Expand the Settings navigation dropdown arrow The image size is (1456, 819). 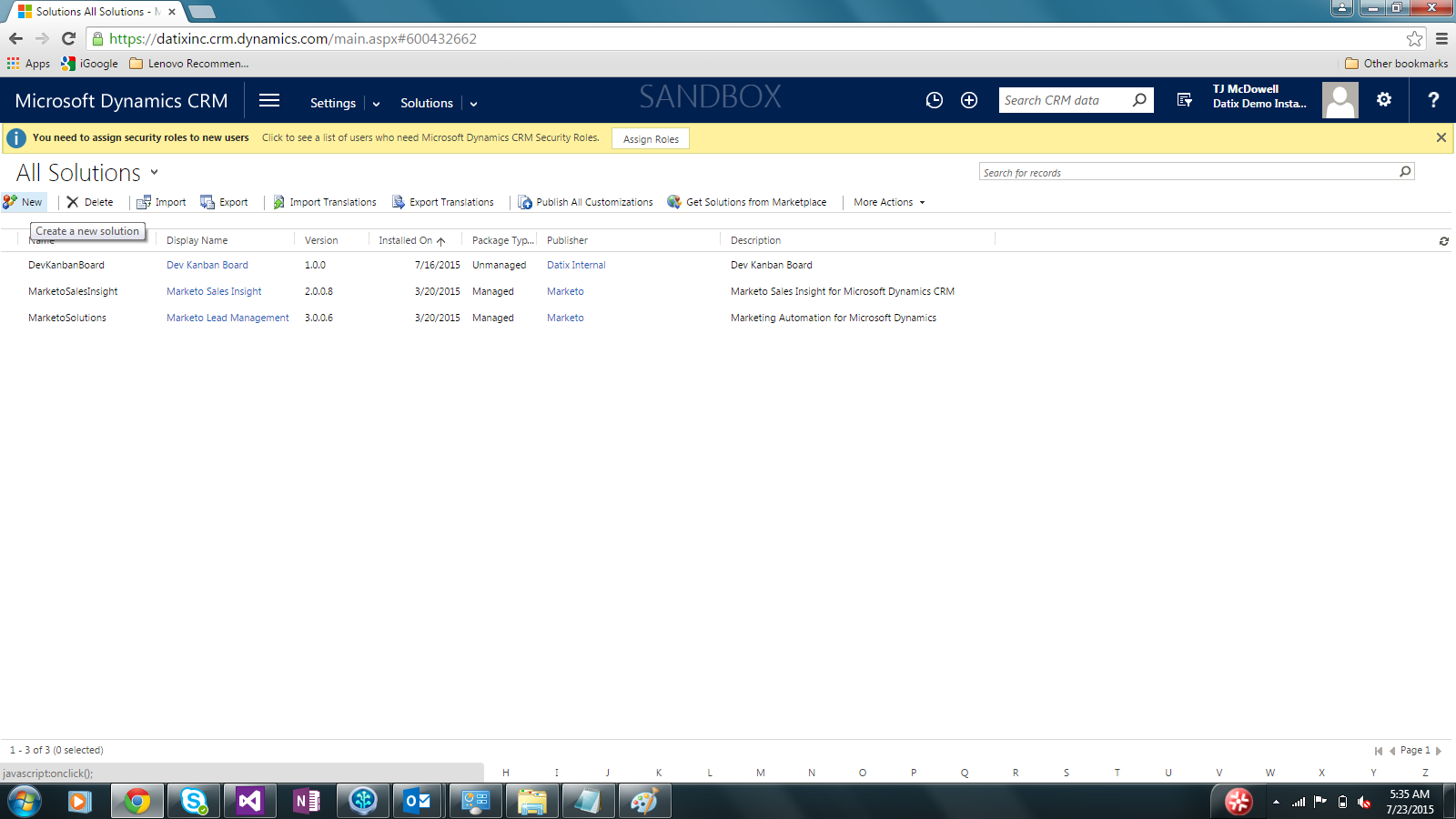pos(376,104)
